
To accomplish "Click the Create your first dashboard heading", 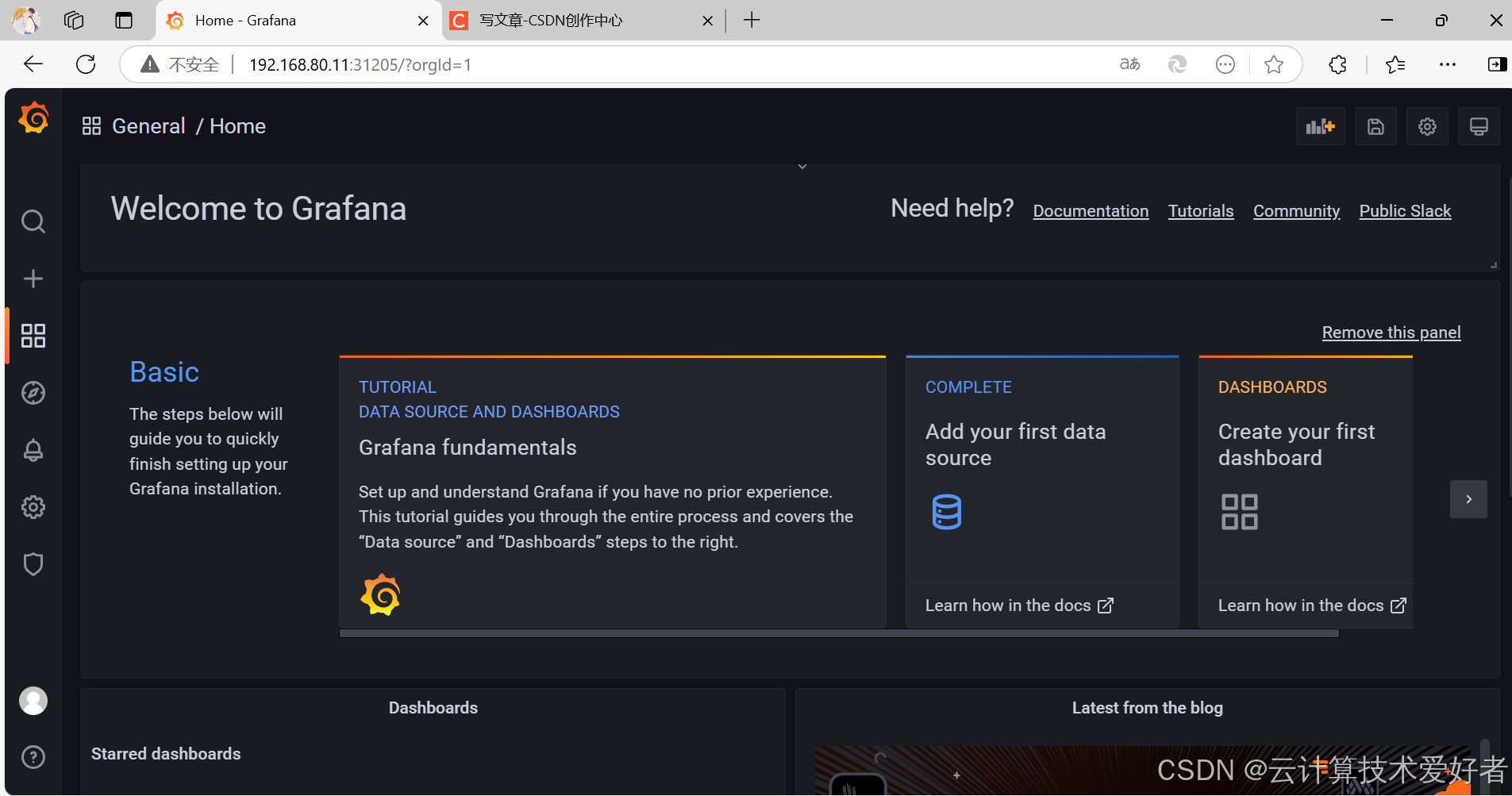I will pos(1296,444).
